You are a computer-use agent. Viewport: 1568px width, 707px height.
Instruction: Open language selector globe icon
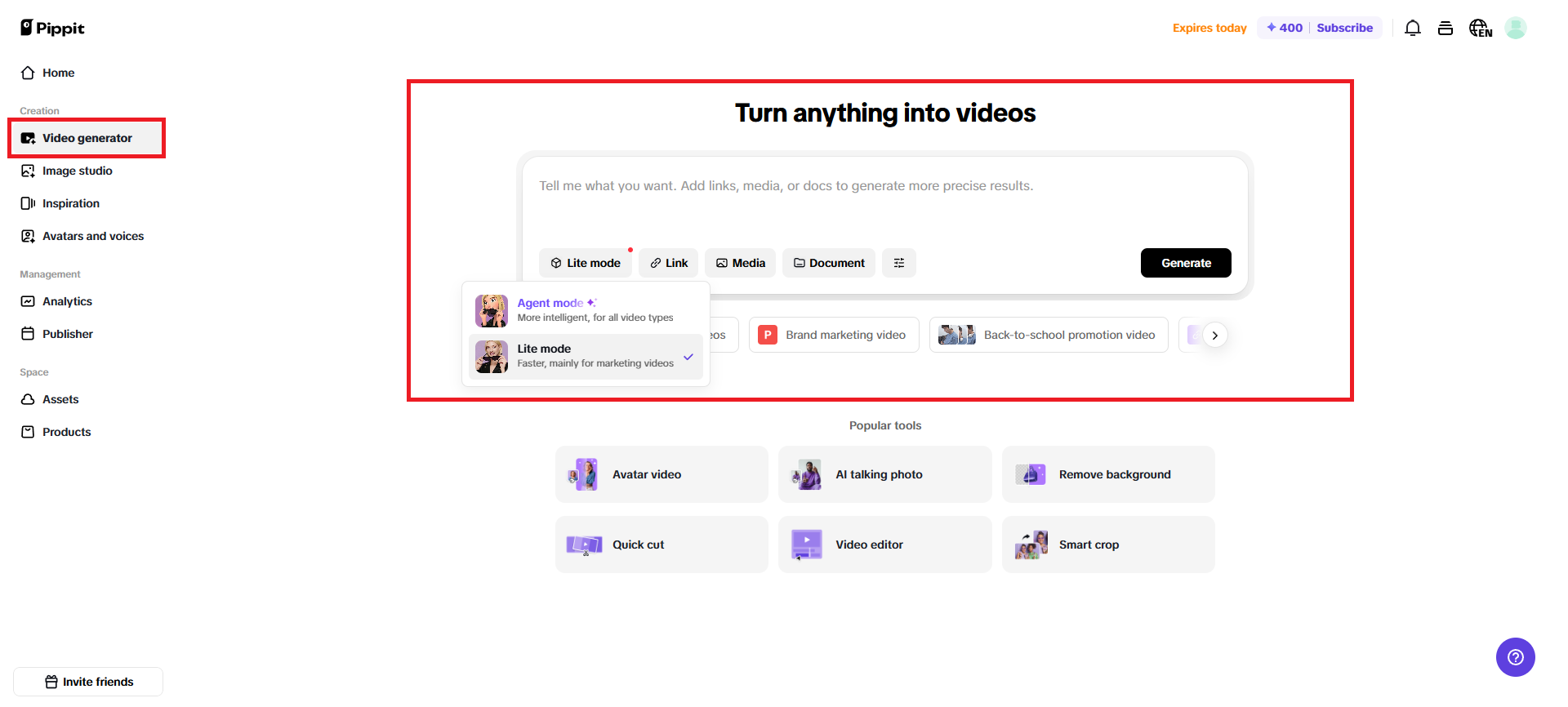point(1481,28)
